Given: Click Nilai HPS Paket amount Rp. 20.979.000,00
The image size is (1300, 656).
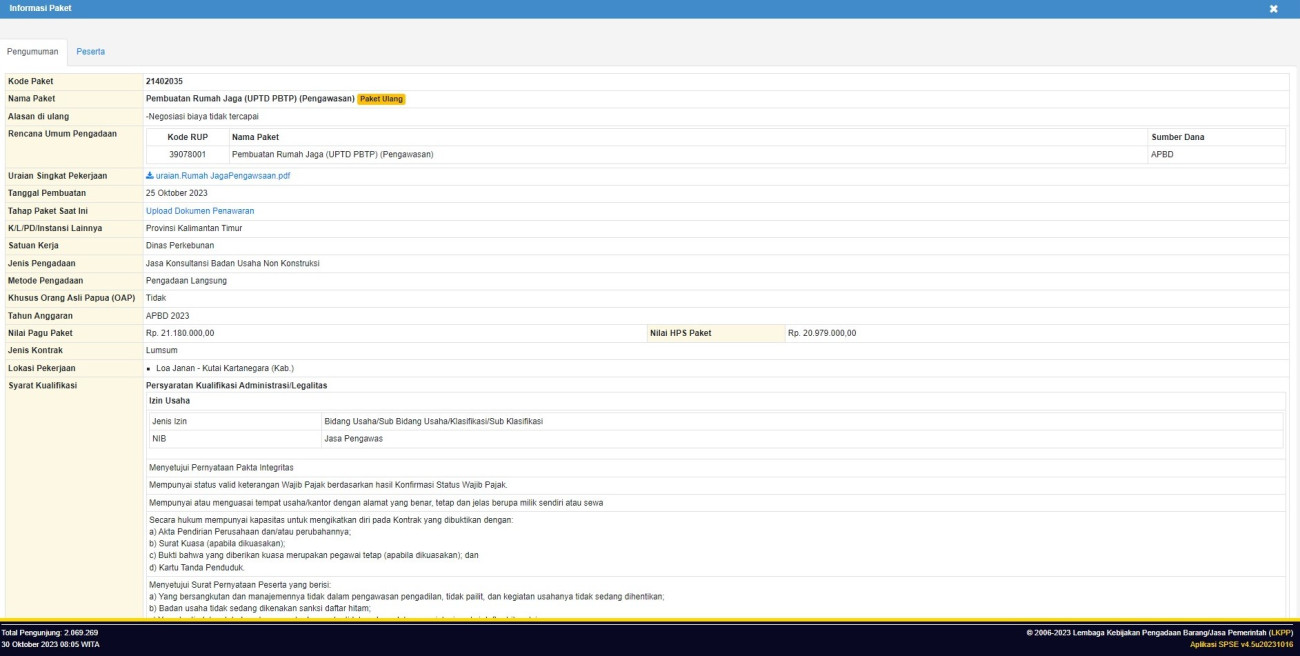Looking at the screenshot, I should (822, 333).
